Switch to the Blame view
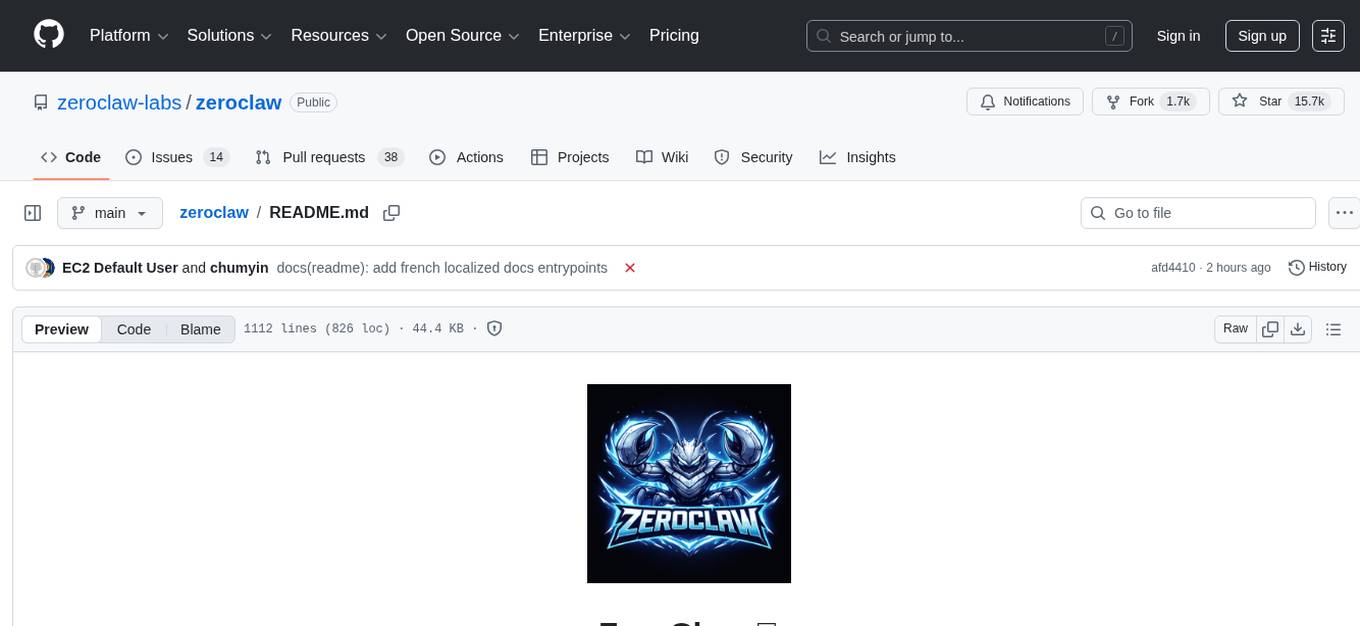 point(200,328)
